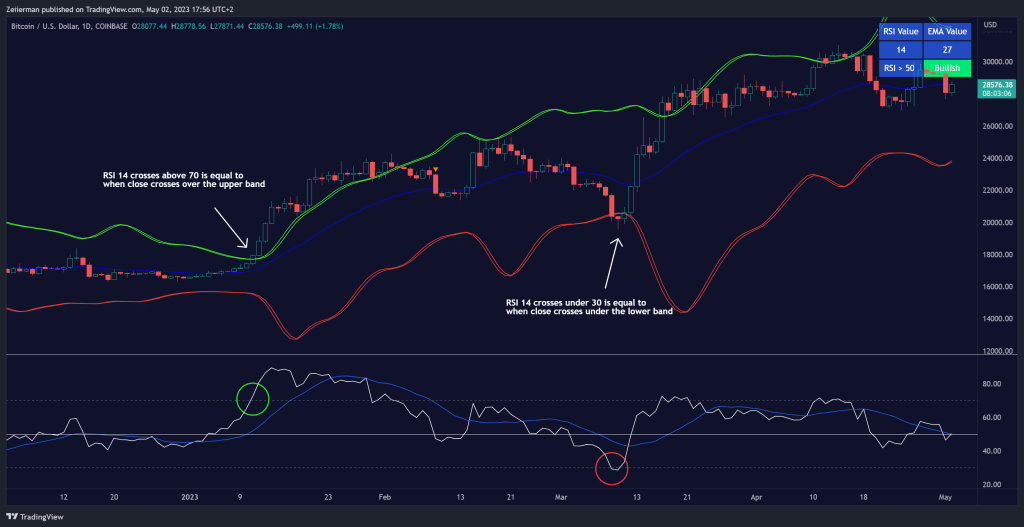1024x527 pixels.
Task: Click the 2023 label on the time axis
Action: pos(190,496)
